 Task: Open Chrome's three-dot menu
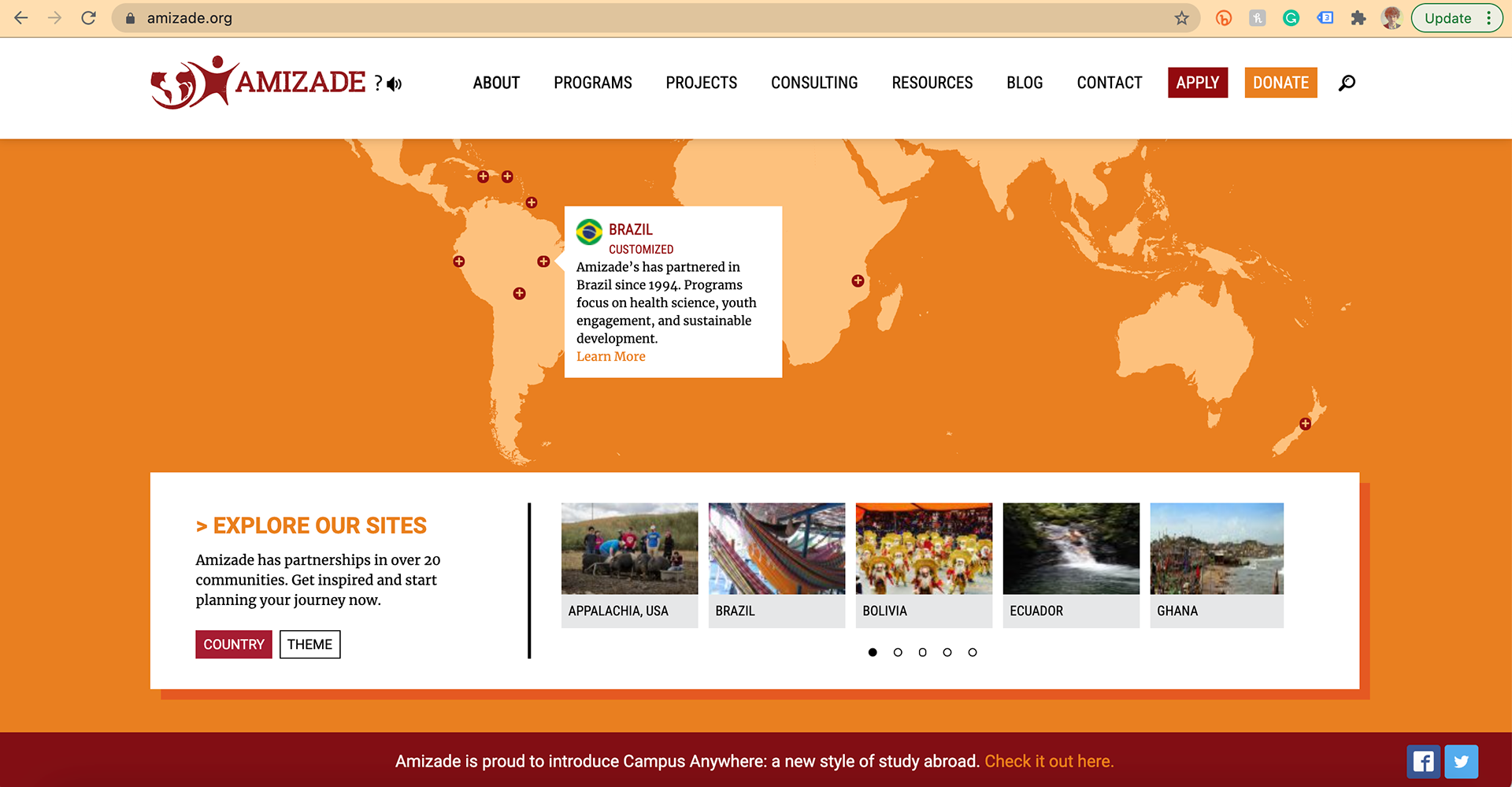coord(1488,18)
